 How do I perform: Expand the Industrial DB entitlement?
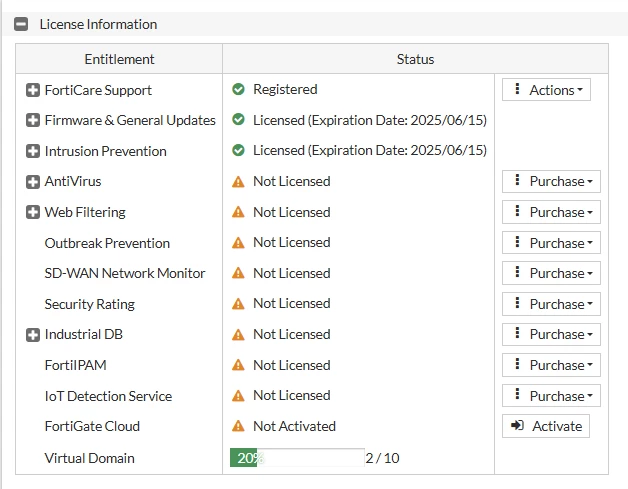pos(33,335)
